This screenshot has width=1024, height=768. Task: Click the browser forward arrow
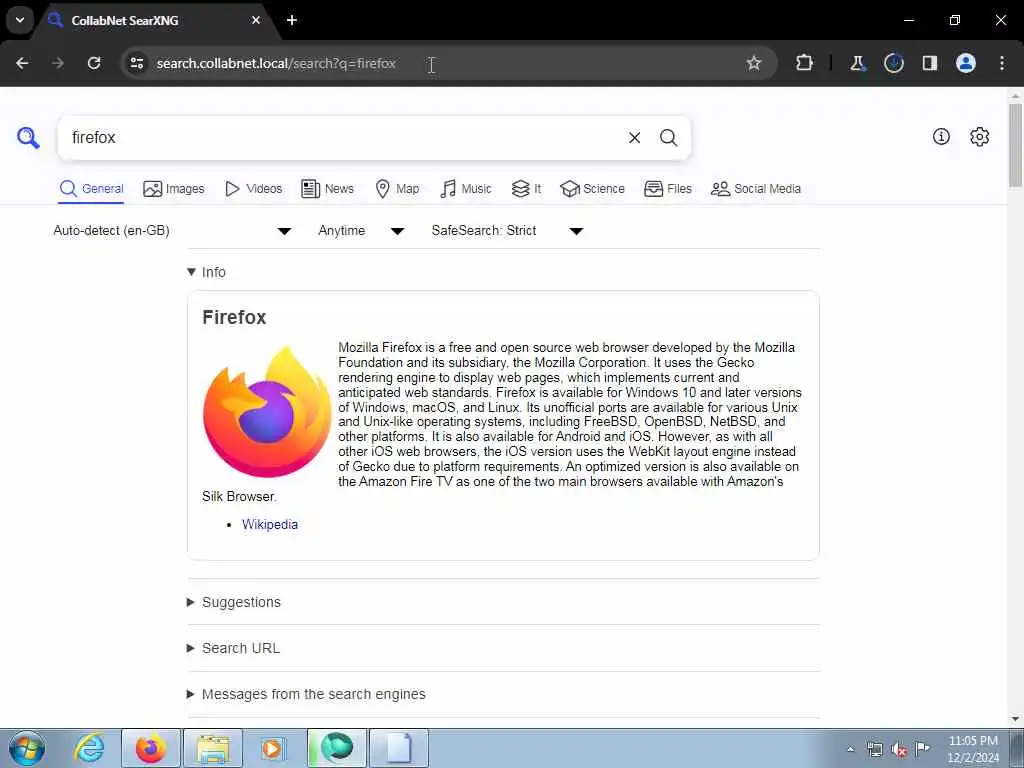[x=58, y=63]
